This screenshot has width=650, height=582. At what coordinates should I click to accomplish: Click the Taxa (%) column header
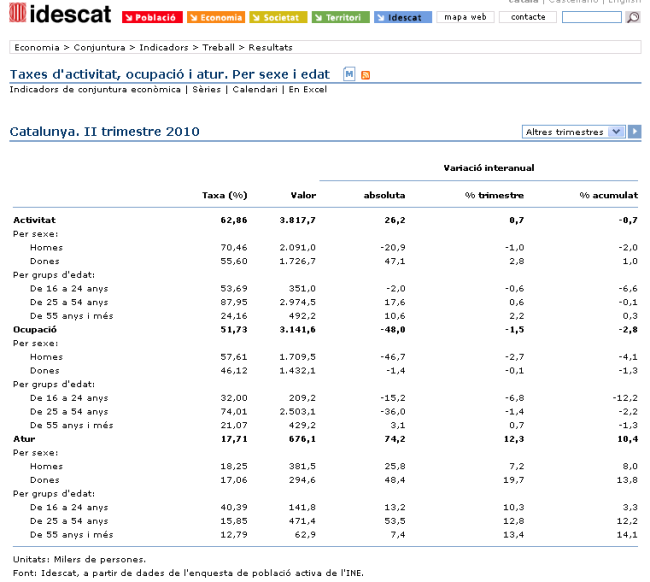pyautogui.click(x=225, y=195)
